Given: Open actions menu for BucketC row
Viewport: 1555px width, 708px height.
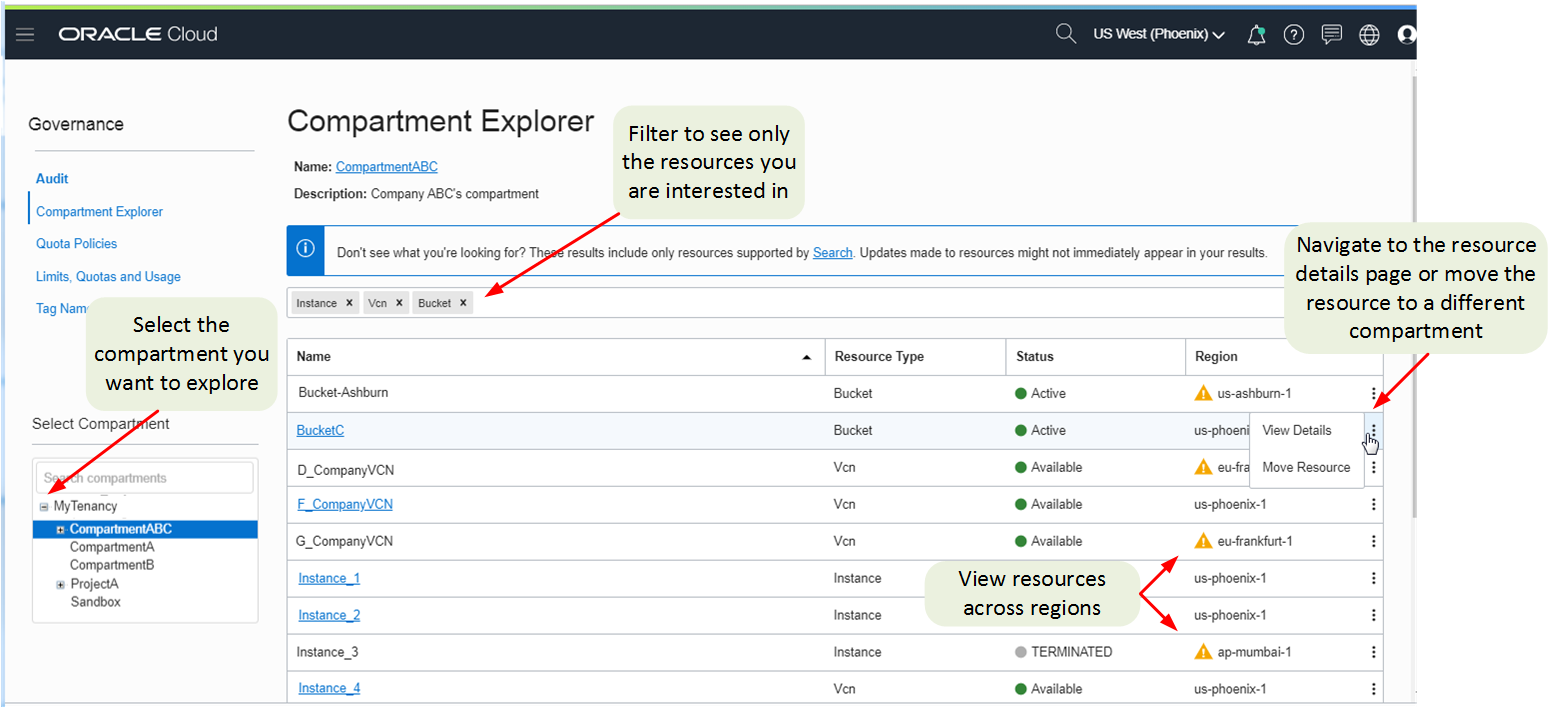Looking at the screenshot, I should click(x=1374, y=430).
